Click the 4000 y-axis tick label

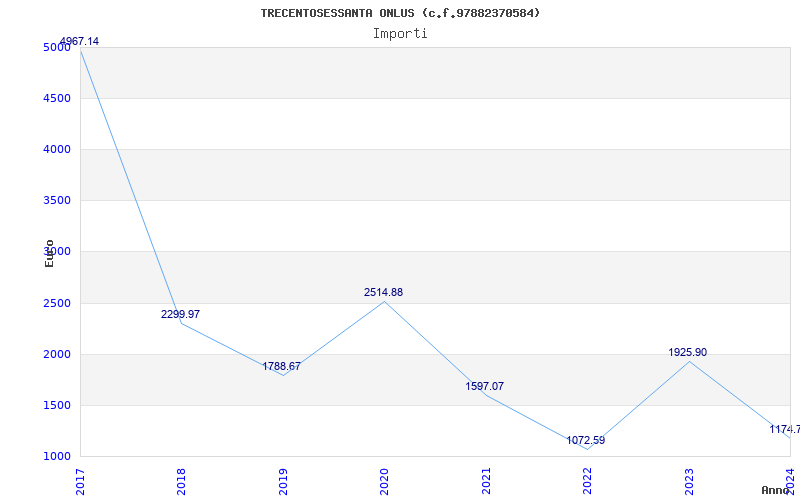57,149
